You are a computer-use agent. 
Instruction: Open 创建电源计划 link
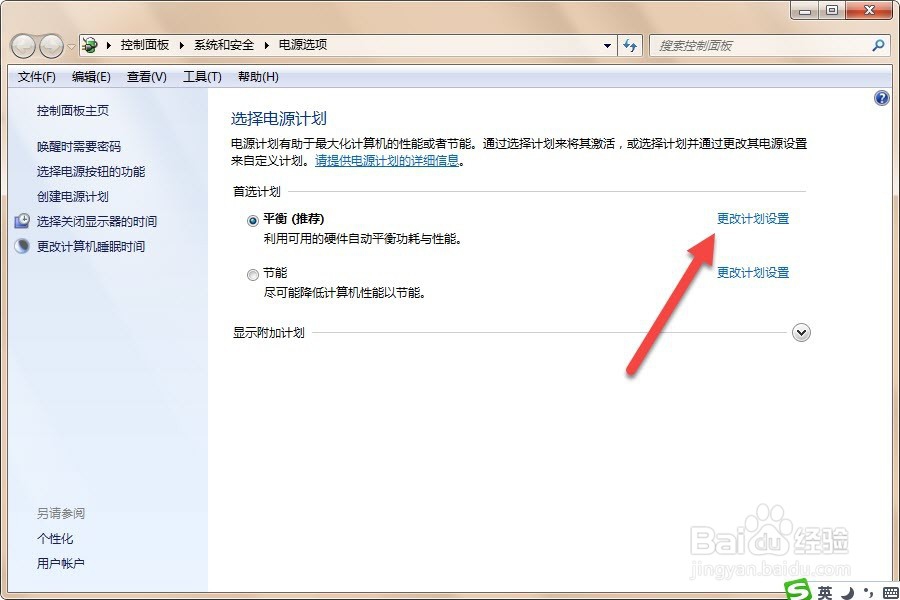point(73,196)
